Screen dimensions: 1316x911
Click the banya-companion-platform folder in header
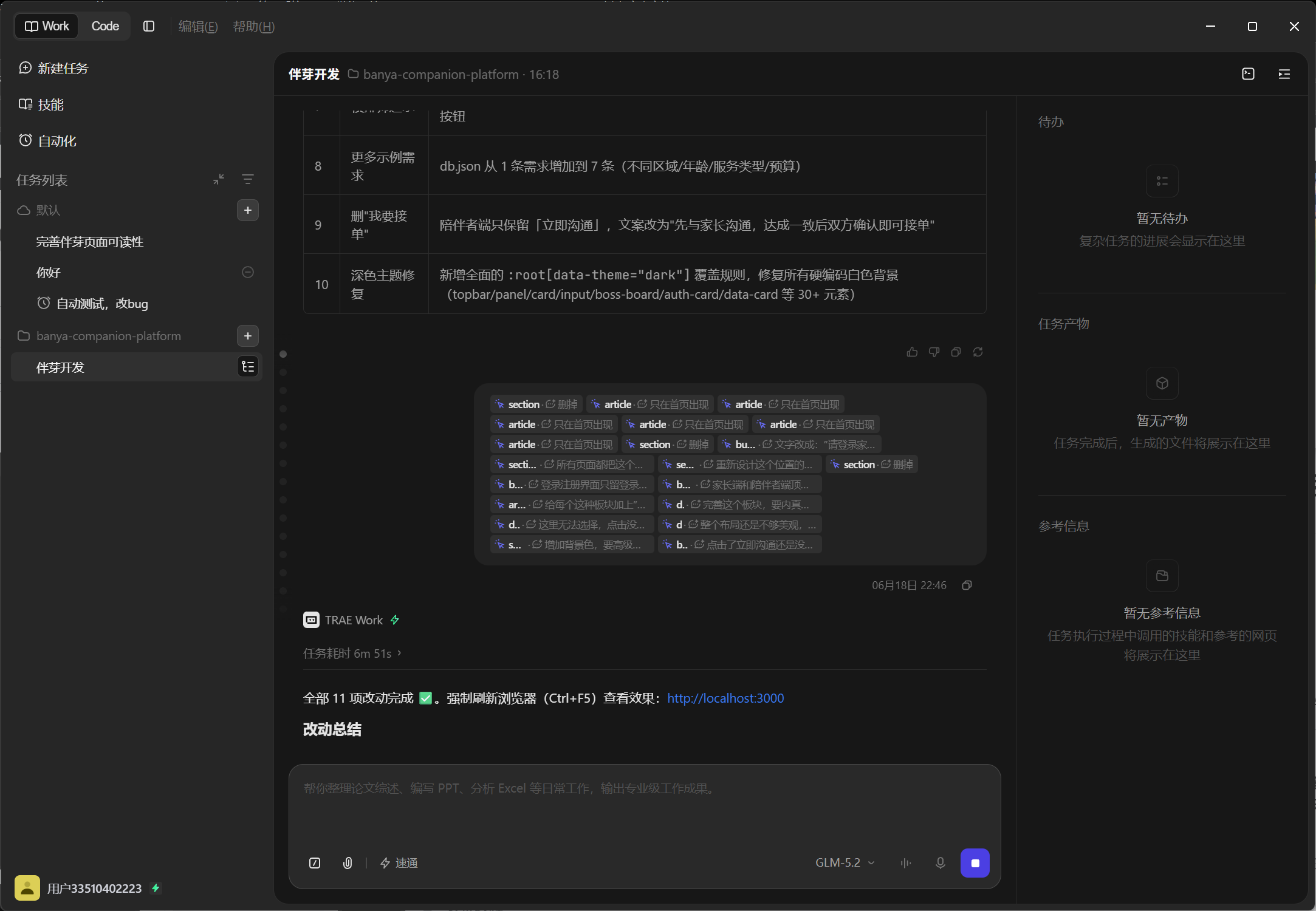pos(434,74)
